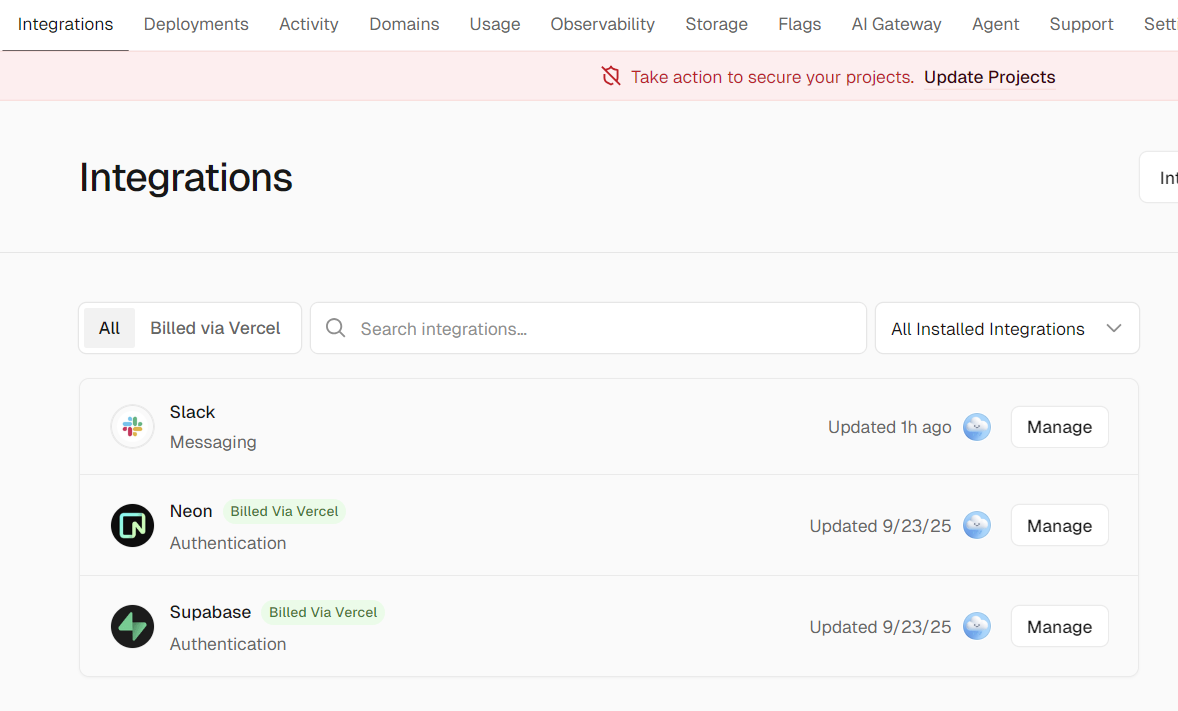Click the Integrations page heading
The width and height of the screenshot is (1178, 711).
186,177
